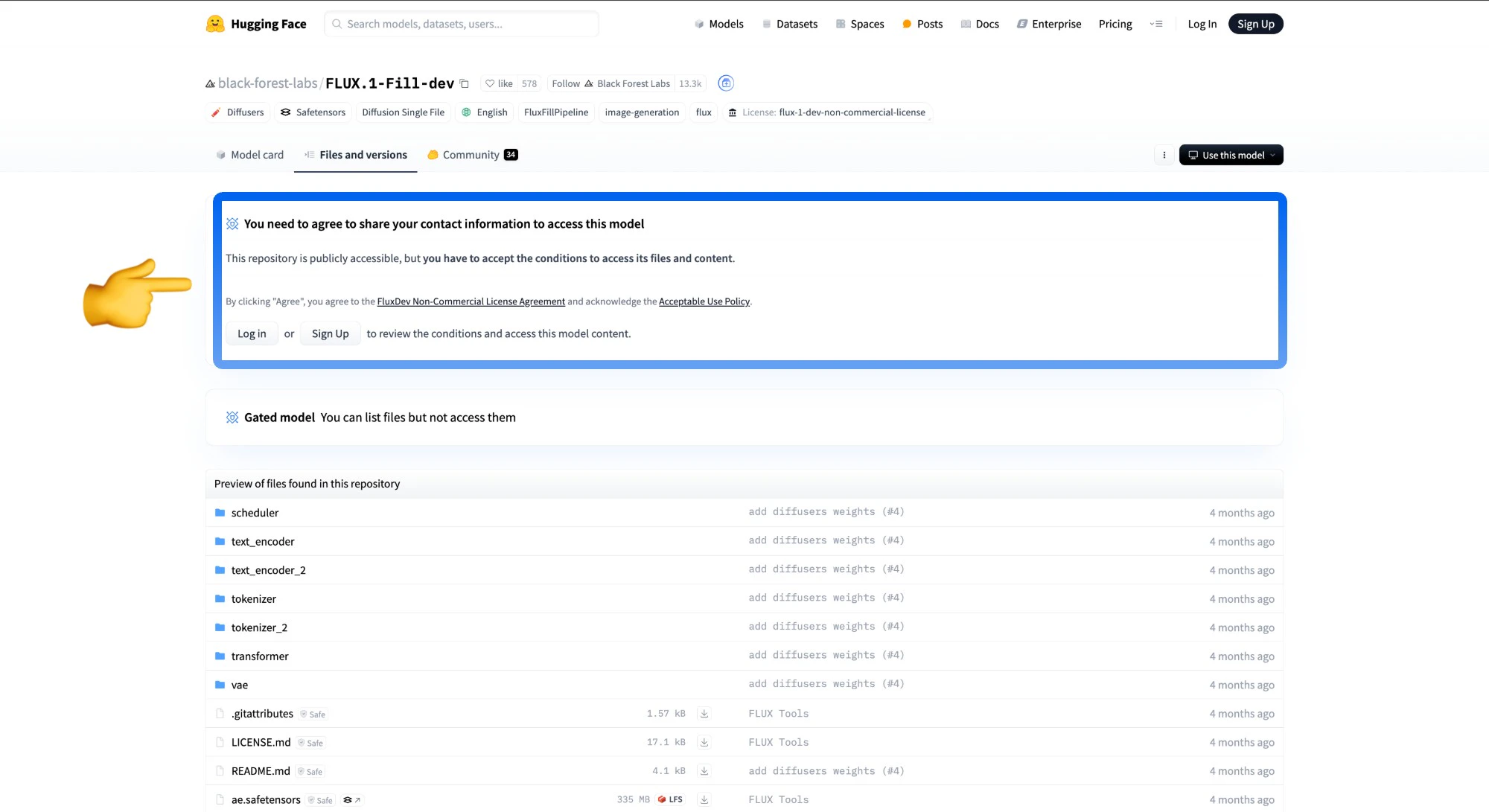Click the scheduler folder icon
This screenshot has width=1489, height=812.
(x=220, y=512)
